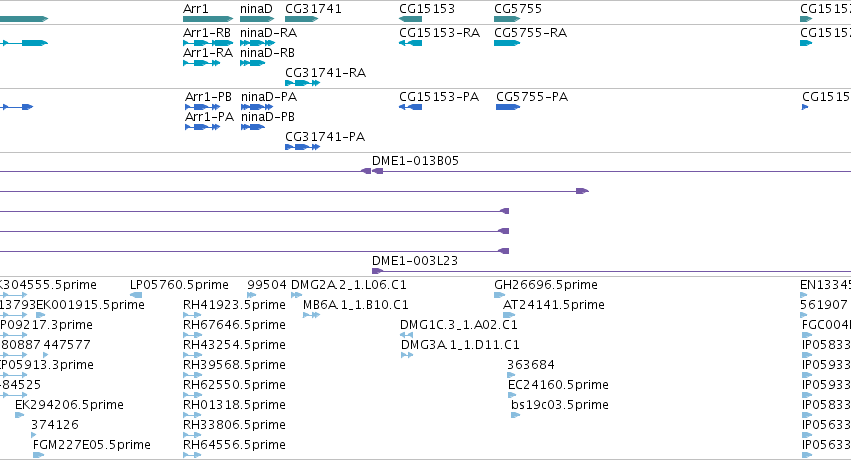Select EST 99504 label

point(266,285)
